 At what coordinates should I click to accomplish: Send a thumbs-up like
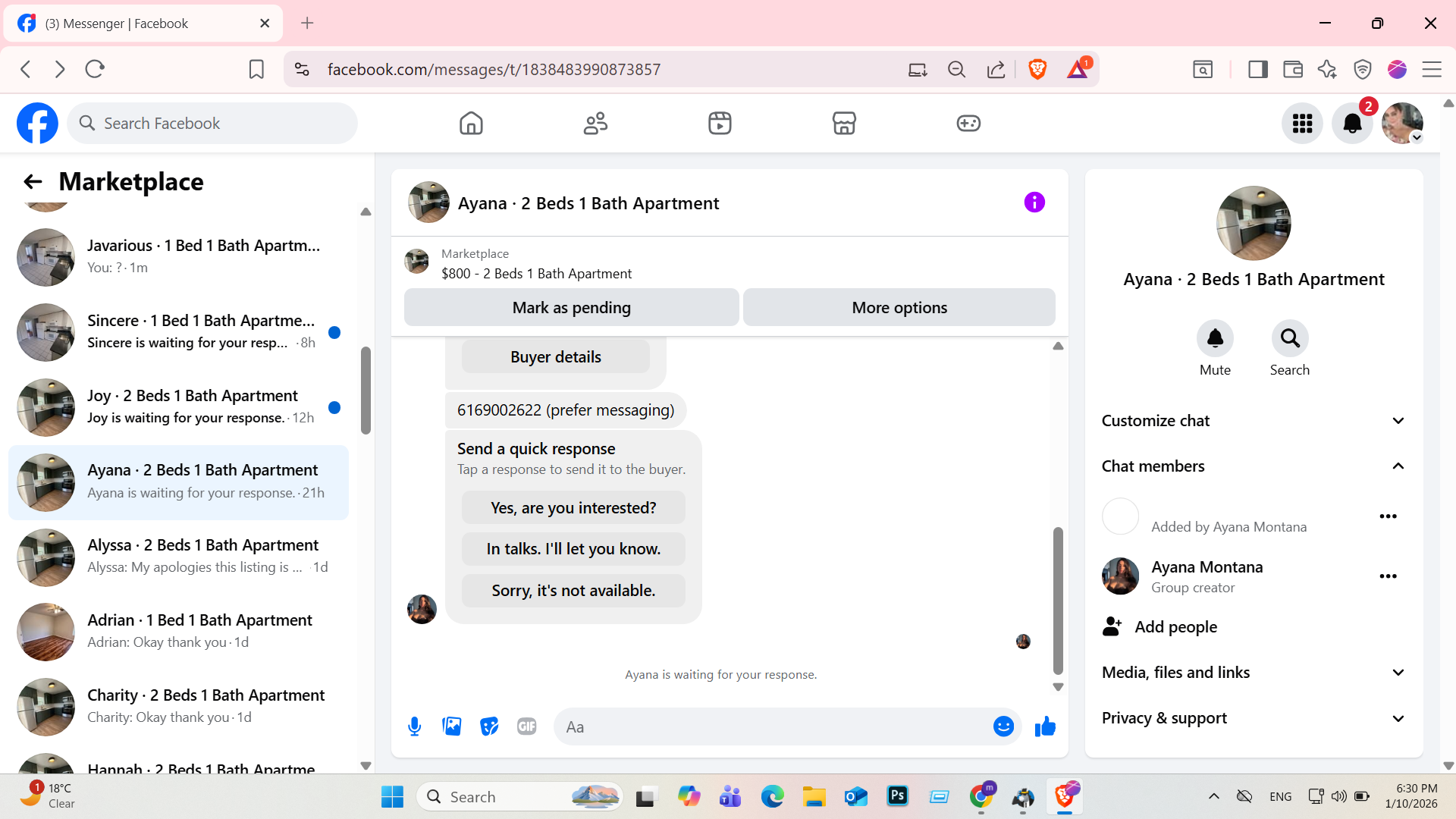[x=1045, y=726]
